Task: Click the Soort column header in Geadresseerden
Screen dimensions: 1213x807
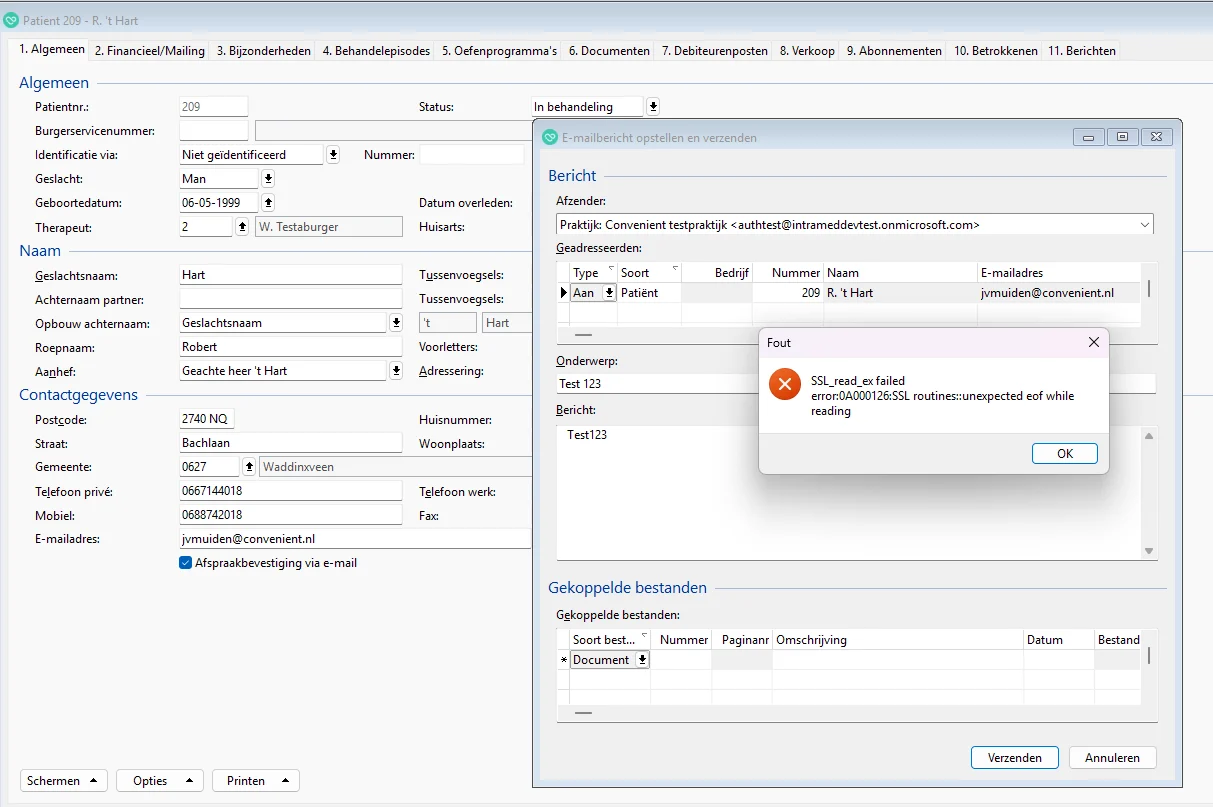Action: click(649, 273)
